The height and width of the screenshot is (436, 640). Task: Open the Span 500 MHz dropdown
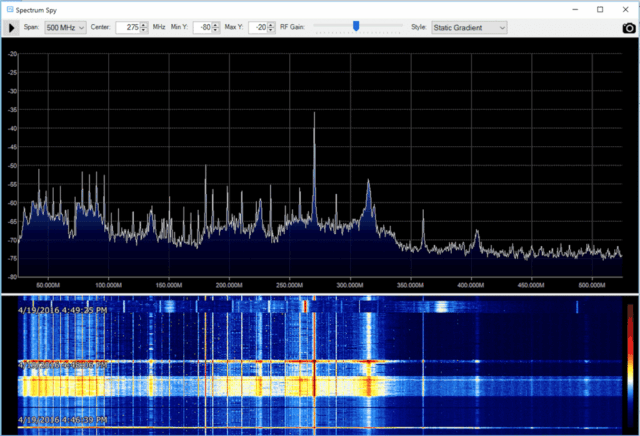66,28
